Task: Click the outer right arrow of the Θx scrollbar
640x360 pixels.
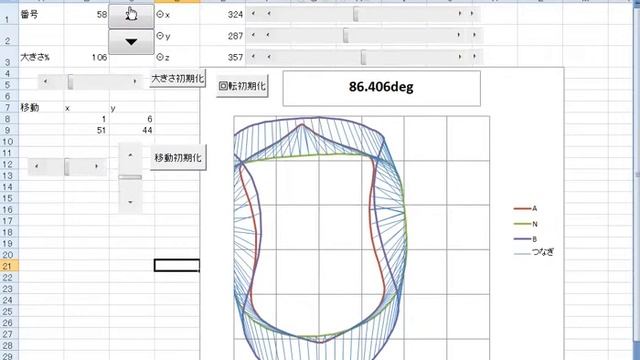Action: tap(472, 14)
